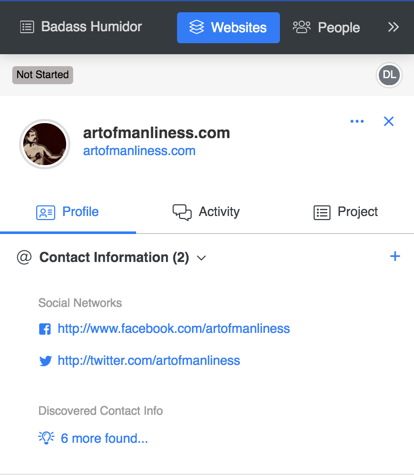Click the artofmanliness.com profile picture

tap(45, 144)
